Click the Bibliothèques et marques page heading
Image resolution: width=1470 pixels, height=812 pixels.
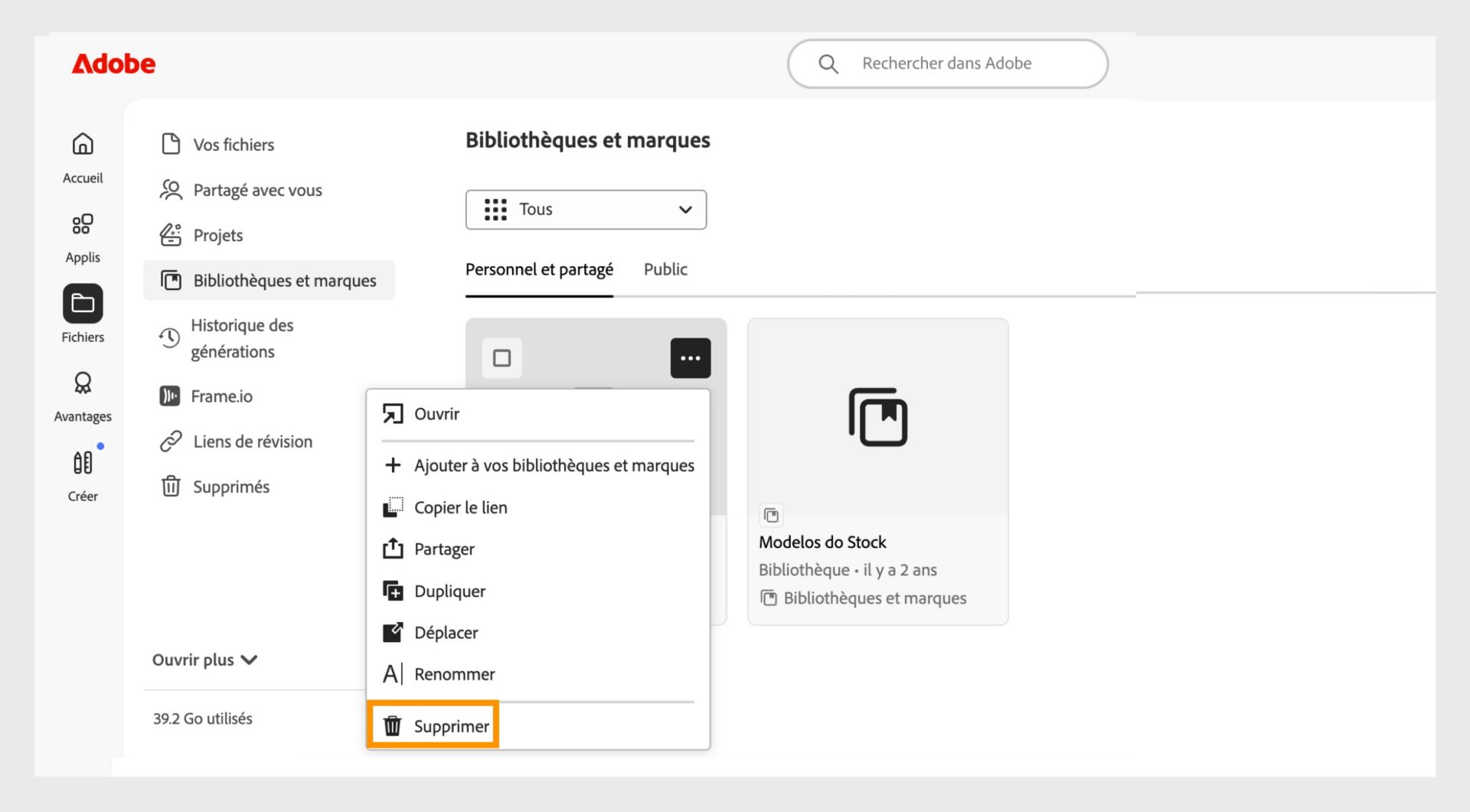(588, 140)
